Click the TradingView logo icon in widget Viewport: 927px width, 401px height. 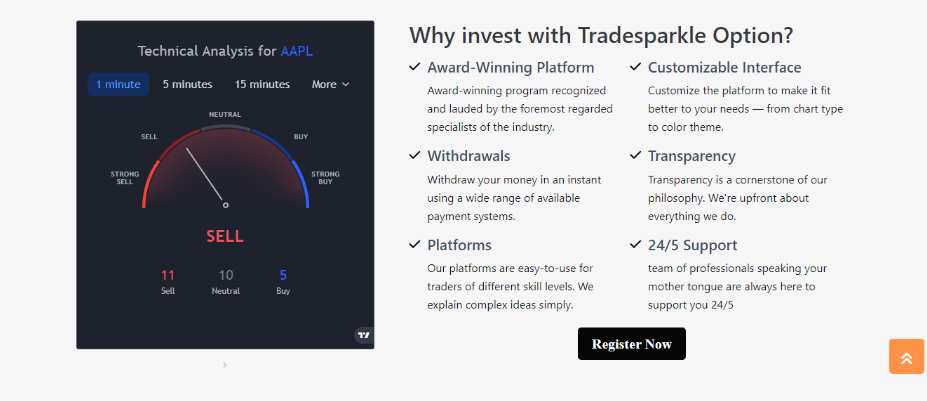[x=363, y=335]
